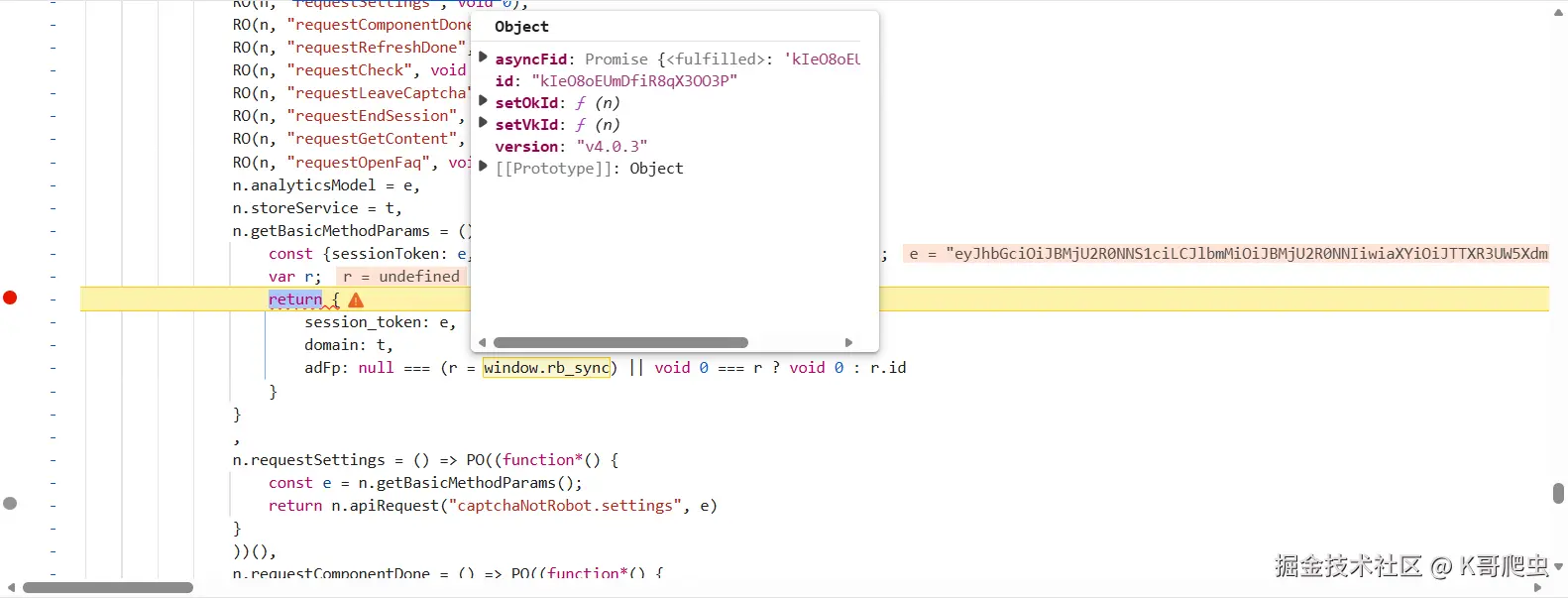Click the editor horizontal scrollbar's right arrow
1568x598 pixels.
pos(1538,587)
